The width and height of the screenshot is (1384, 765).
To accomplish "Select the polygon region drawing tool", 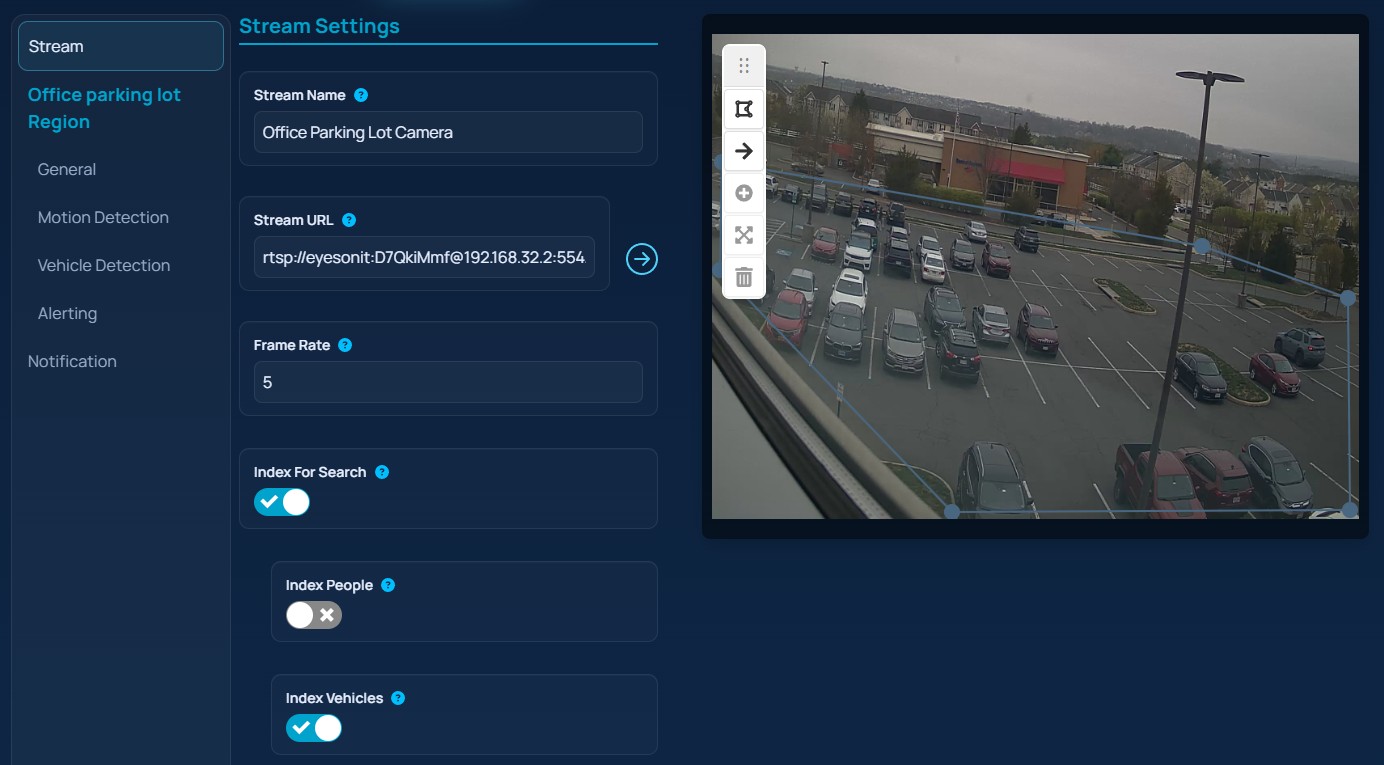I will point(743,109).
